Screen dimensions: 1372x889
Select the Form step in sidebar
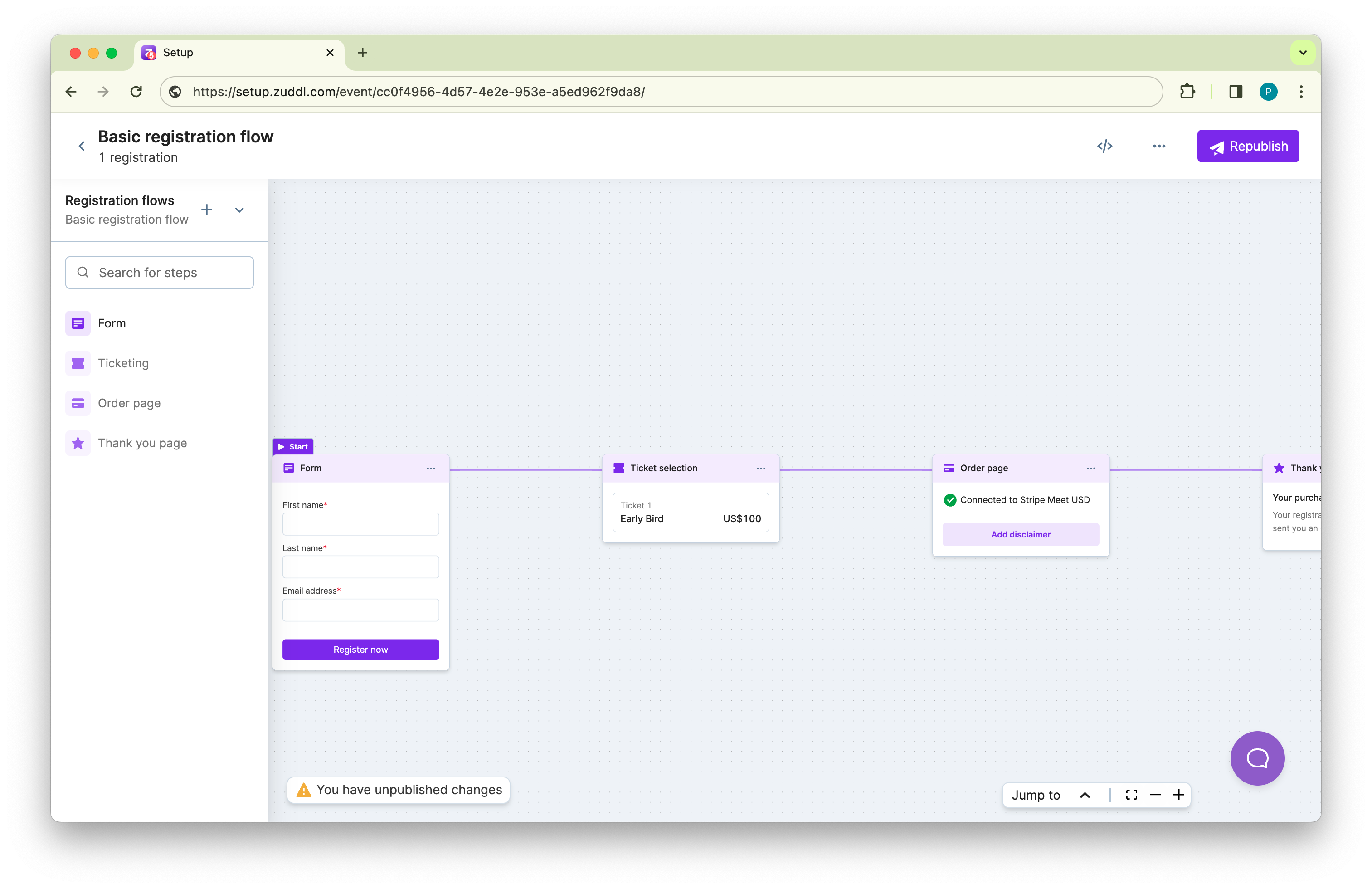click(111, 323)
